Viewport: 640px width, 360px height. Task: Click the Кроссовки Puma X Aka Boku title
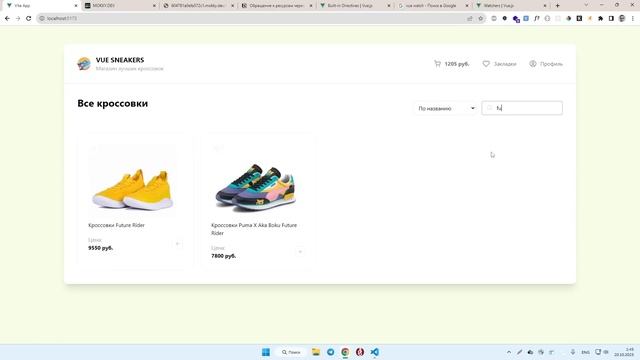(x=254, y=229)
